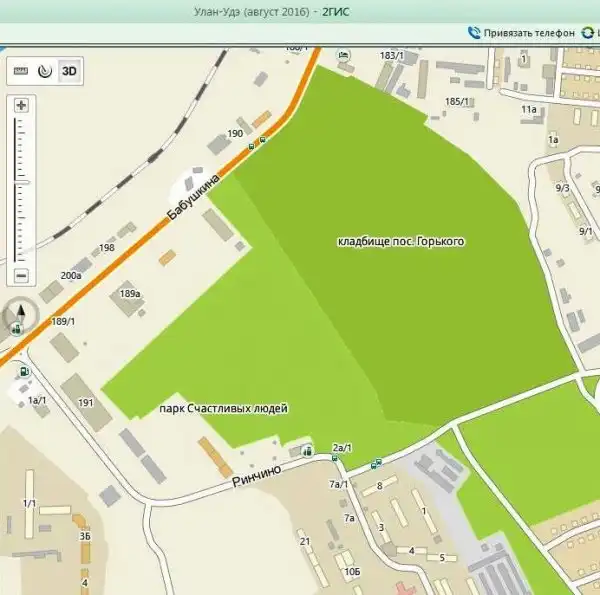Click building number 191

pos(86,402)
